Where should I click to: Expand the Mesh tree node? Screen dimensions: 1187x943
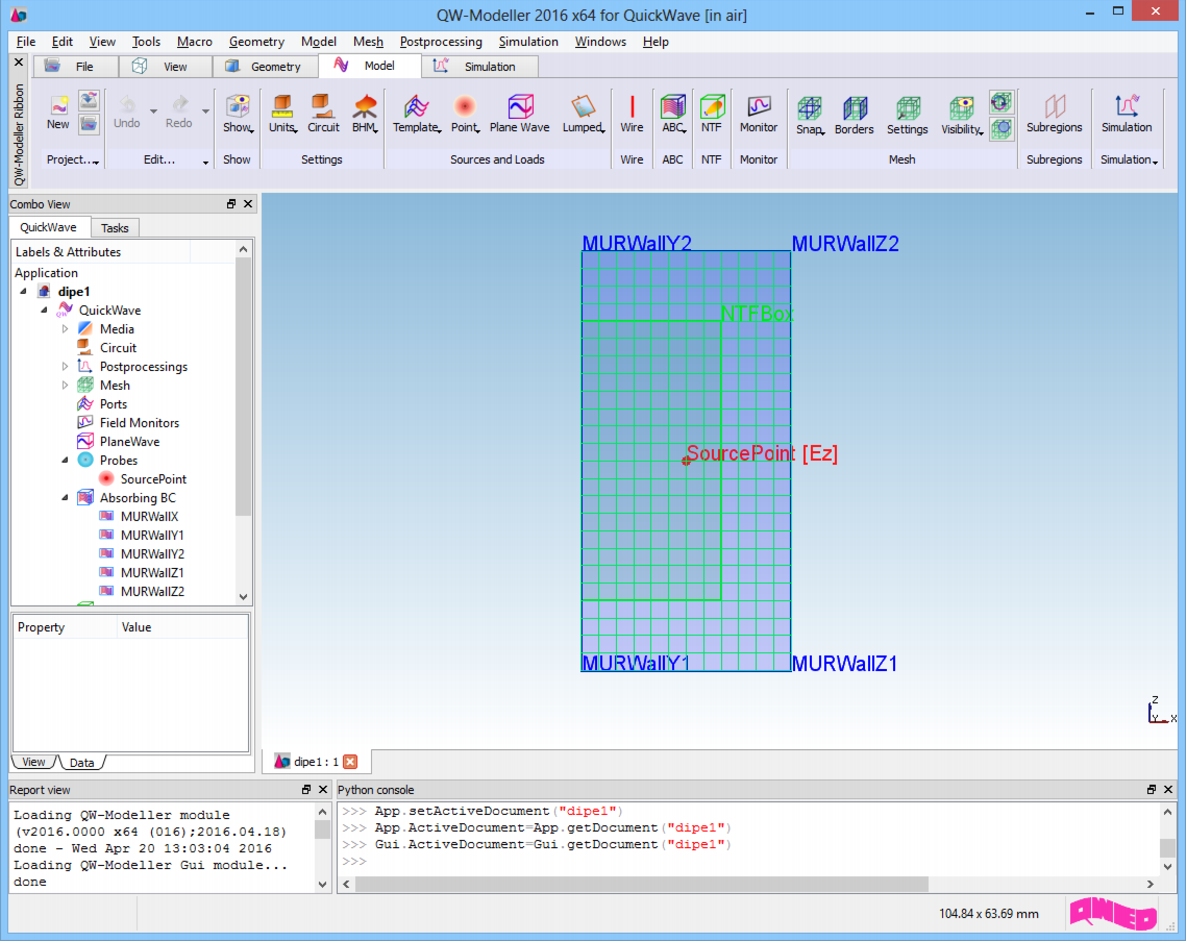[65, 385]
